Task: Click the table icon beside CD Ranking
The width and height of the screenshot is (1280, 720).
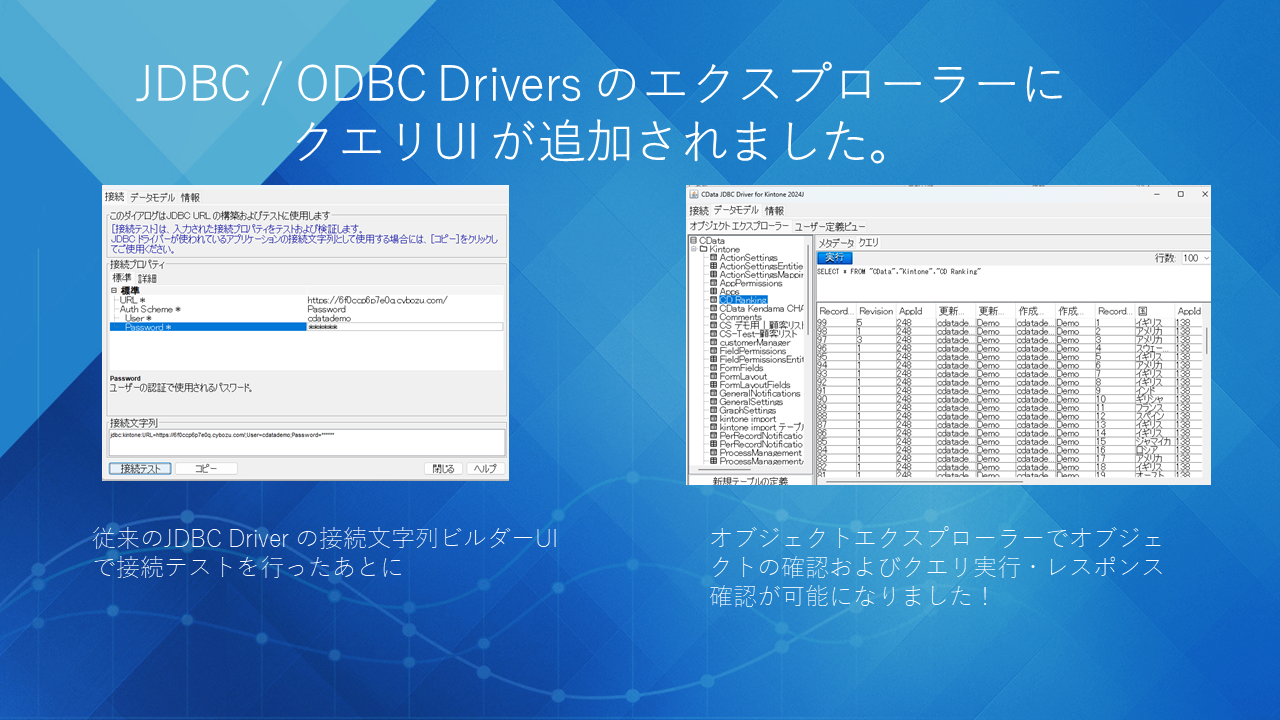Action: click(713, 300)
